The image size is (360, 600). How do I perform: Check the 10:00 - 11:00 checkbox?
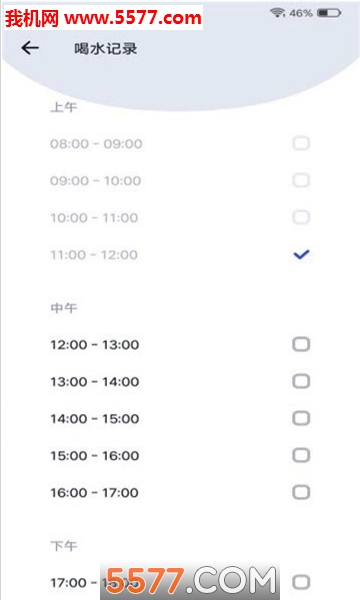(301, 217)
